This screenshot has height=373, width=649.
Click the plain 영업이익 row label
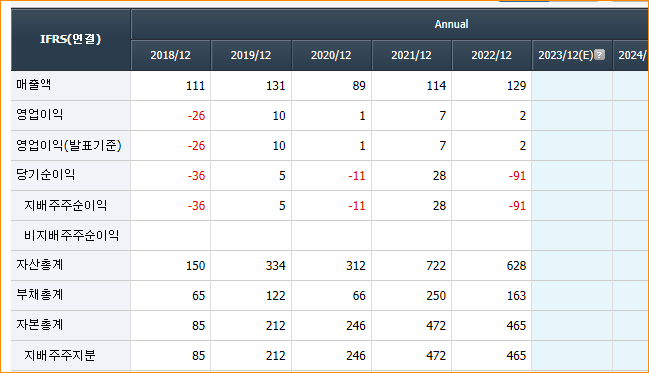pos(40,115)
